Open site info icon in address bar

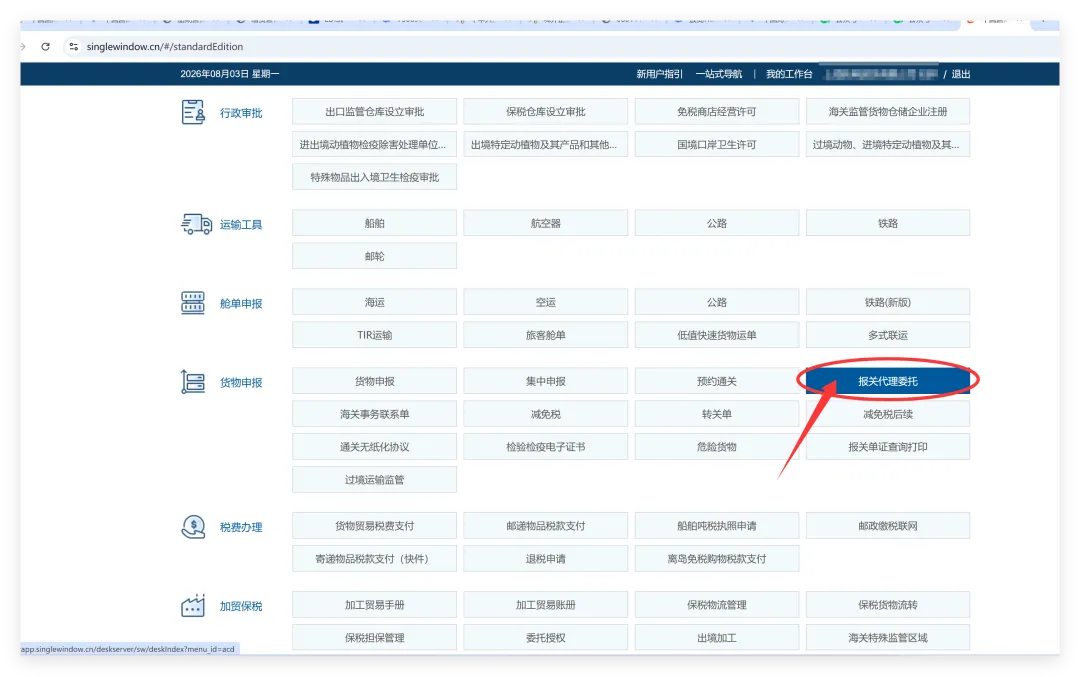(74, 47)
